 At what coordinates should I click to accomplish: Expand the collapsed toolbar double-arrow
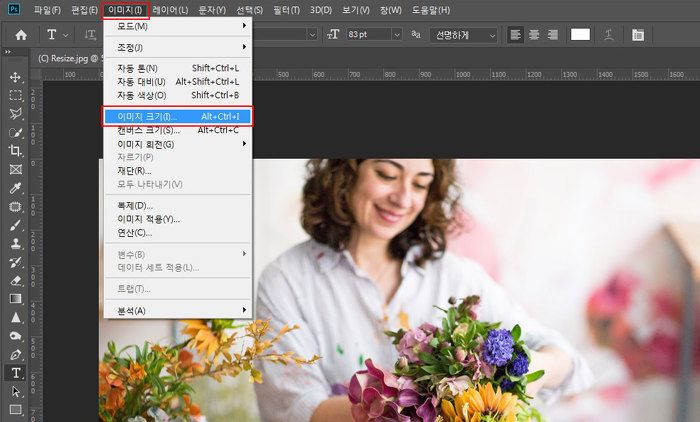(8, 52)
